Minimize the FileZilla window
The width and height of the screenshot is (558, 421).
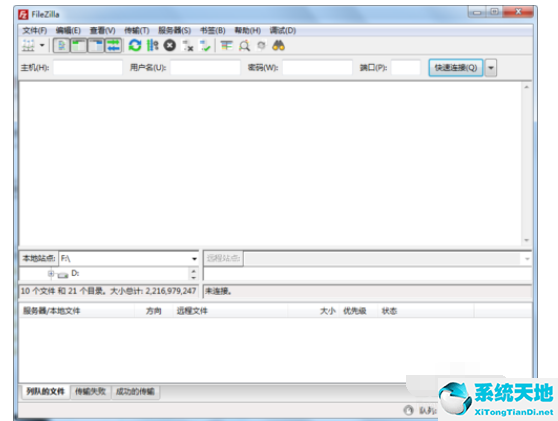pyautogui.click(x=477, y=12)
